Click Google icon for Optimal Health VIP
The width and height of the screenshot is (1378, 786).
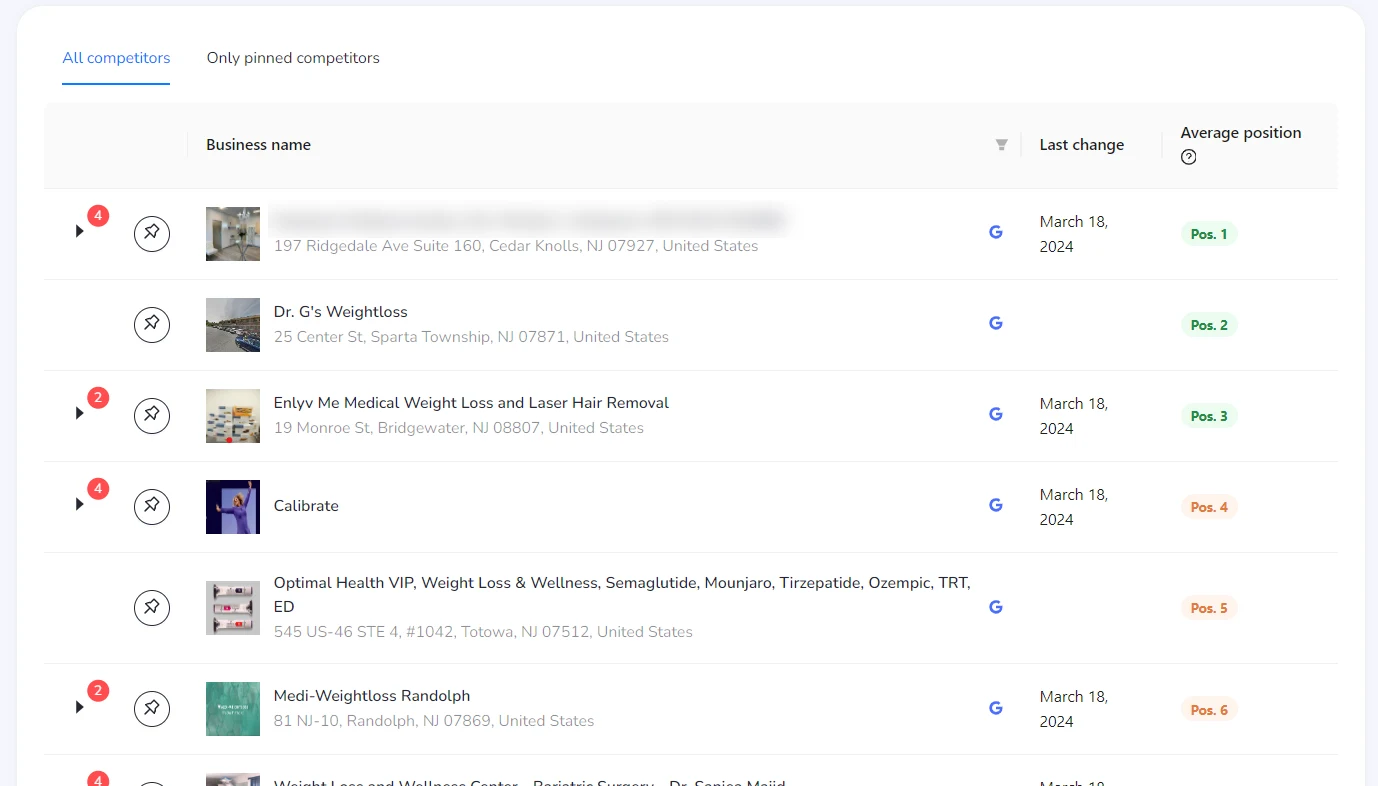click(x=996, y=607)
